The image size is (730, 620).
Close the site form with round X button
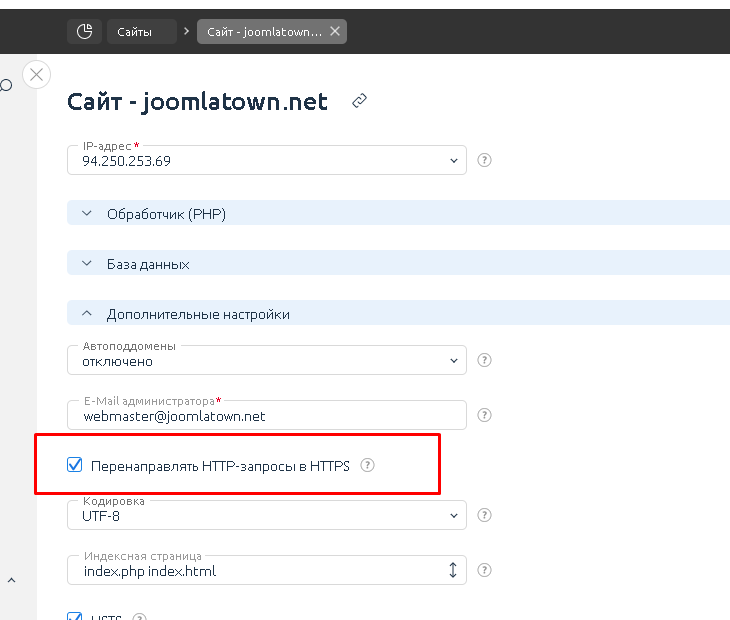pos(36,74)
